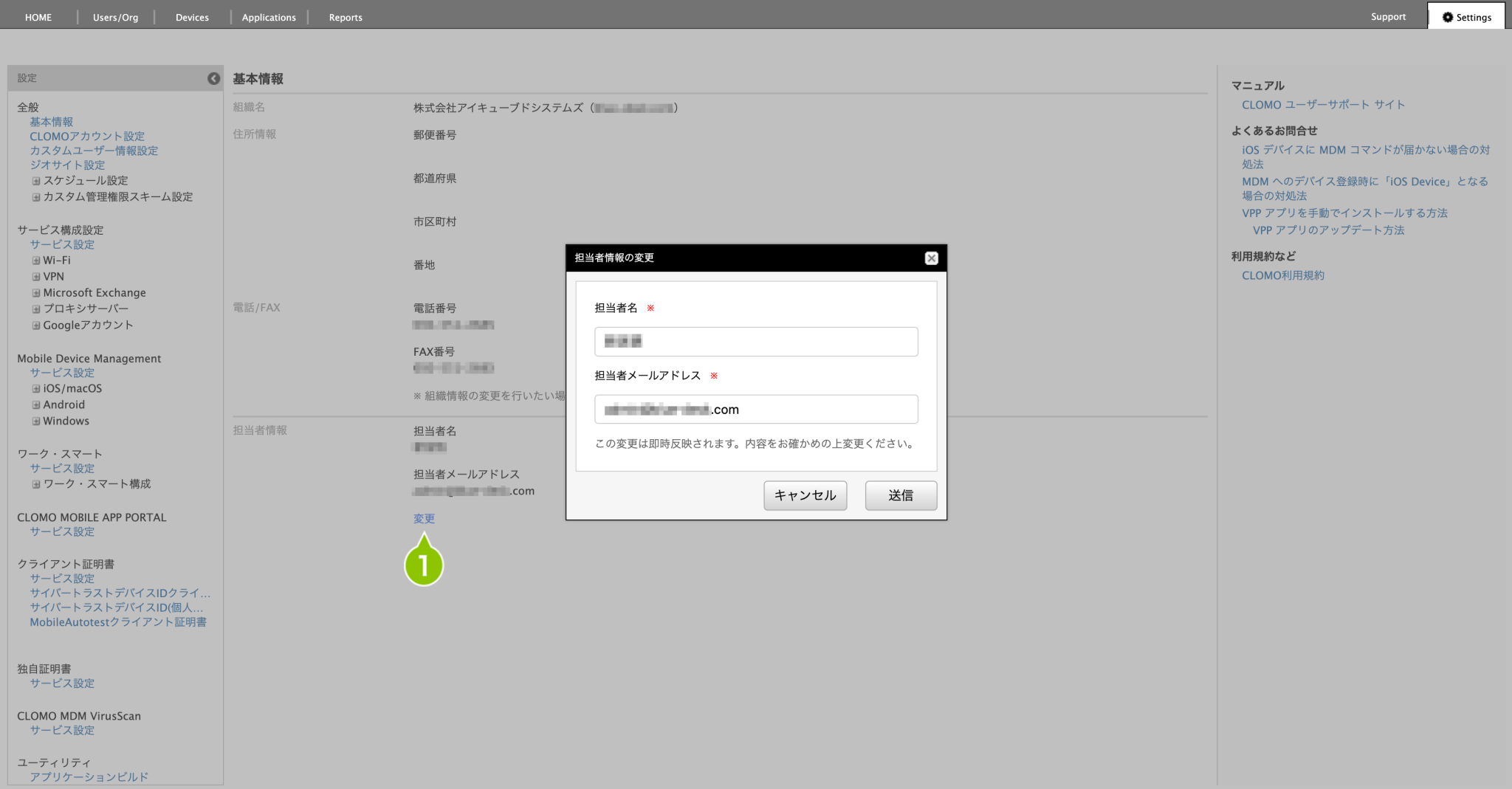Open the Applications tab
Image resolution: width=1512 pixels, height=789 pixels.
coord(269,17)
